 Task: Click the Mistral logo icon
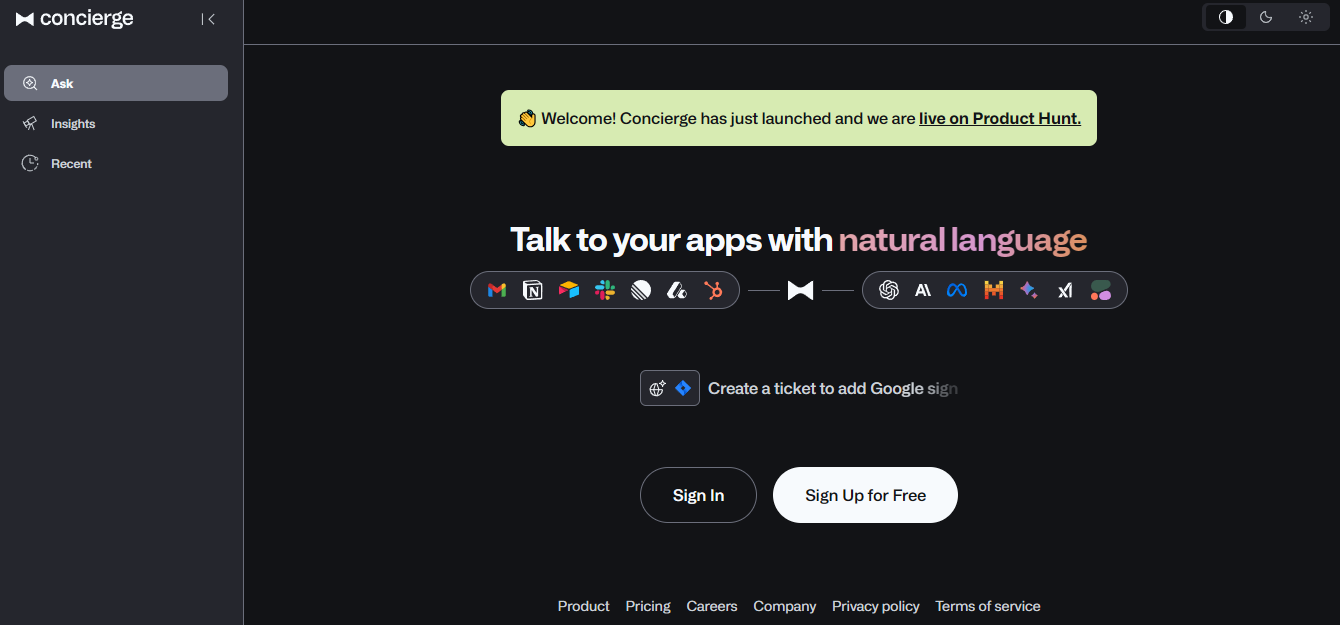point(993,290)
